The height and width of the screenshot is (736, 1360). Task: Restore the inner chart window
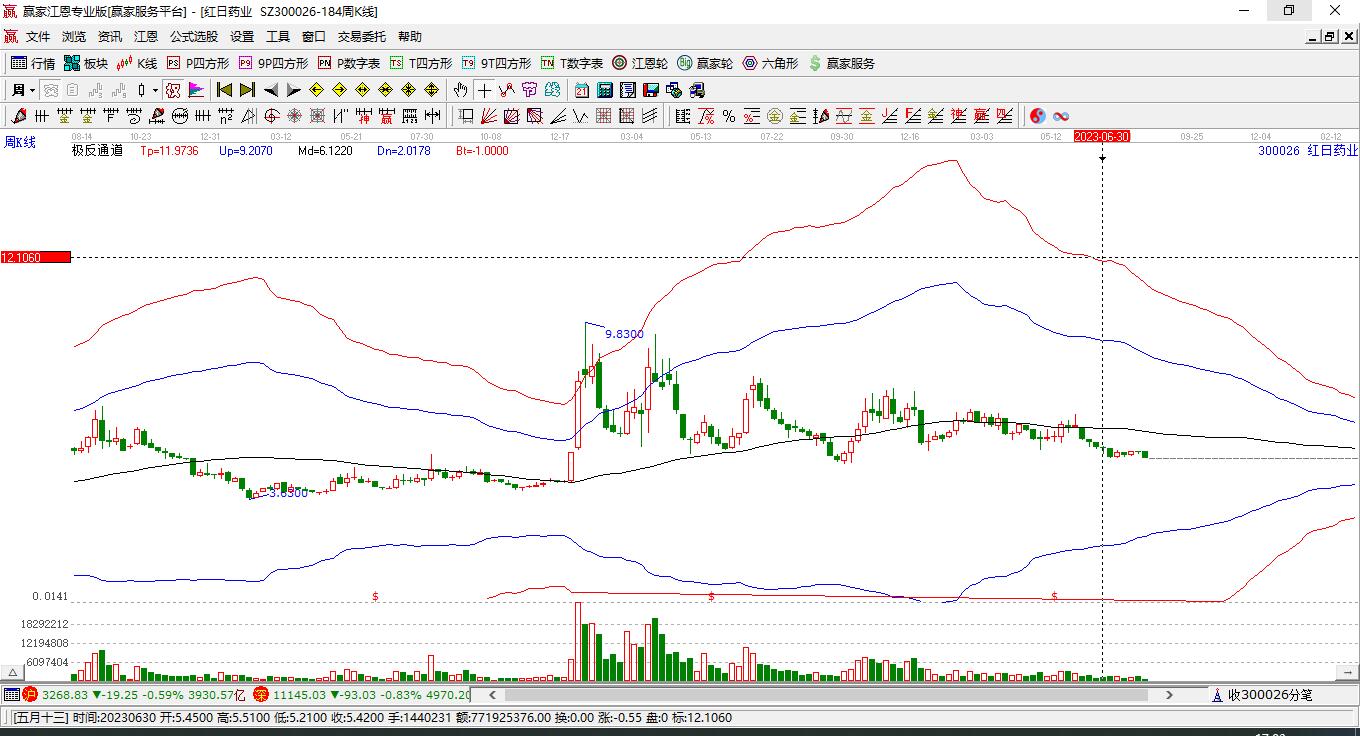1330,37
